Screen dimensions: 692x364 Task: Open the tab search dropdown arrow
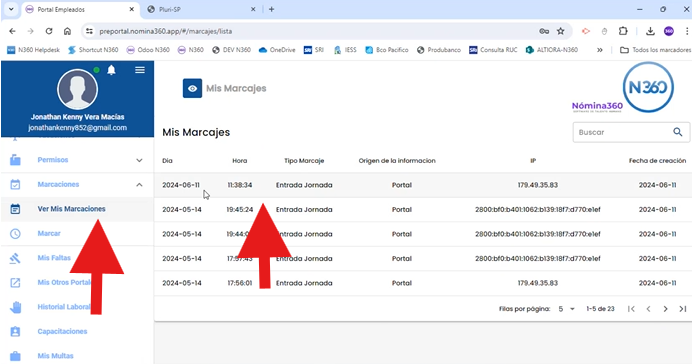(11, 9)
